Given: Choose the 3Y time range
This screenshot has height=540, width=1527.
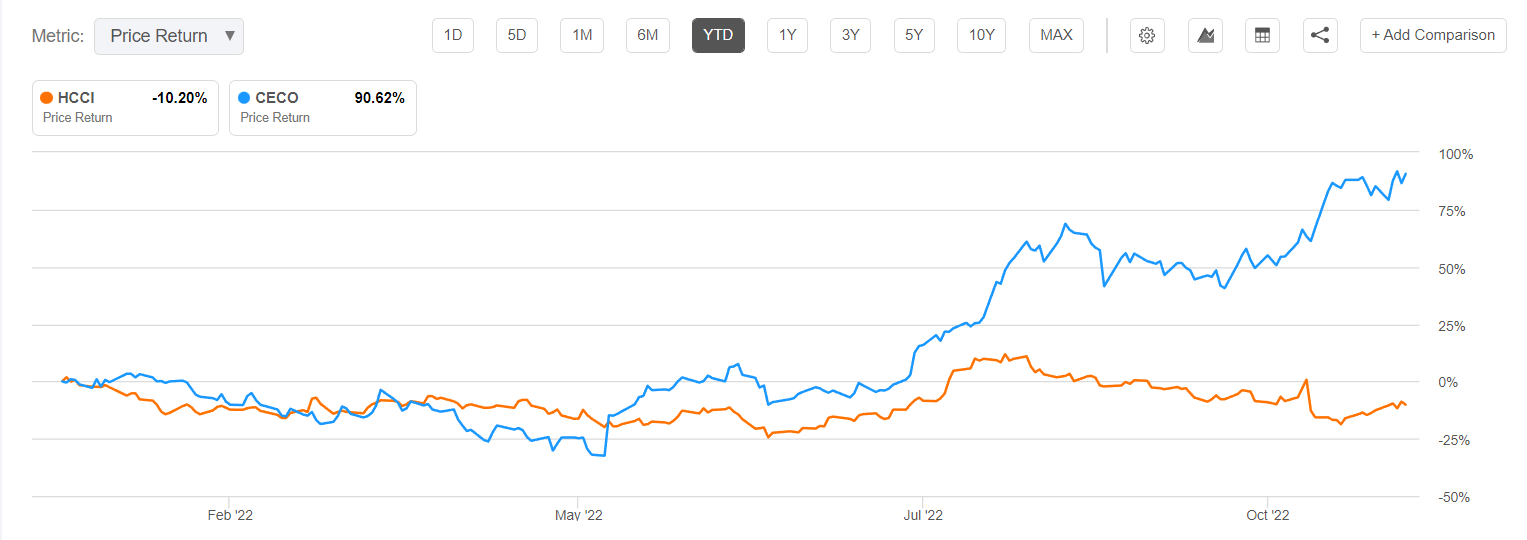Looking at the screenshot, I should (851, 36).
